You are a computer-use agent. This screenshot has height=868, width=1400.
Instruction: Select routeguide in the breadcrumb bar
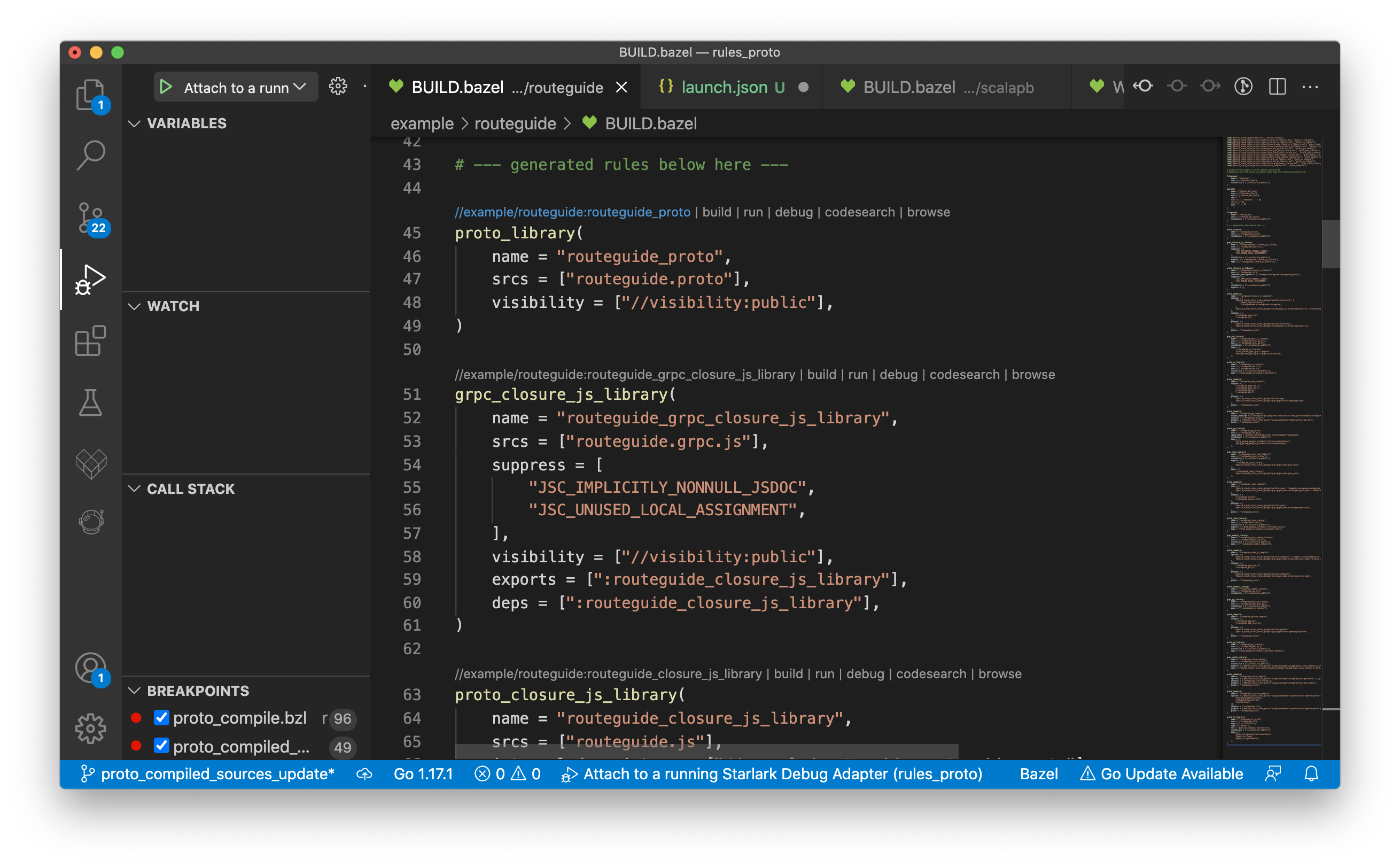514,123
